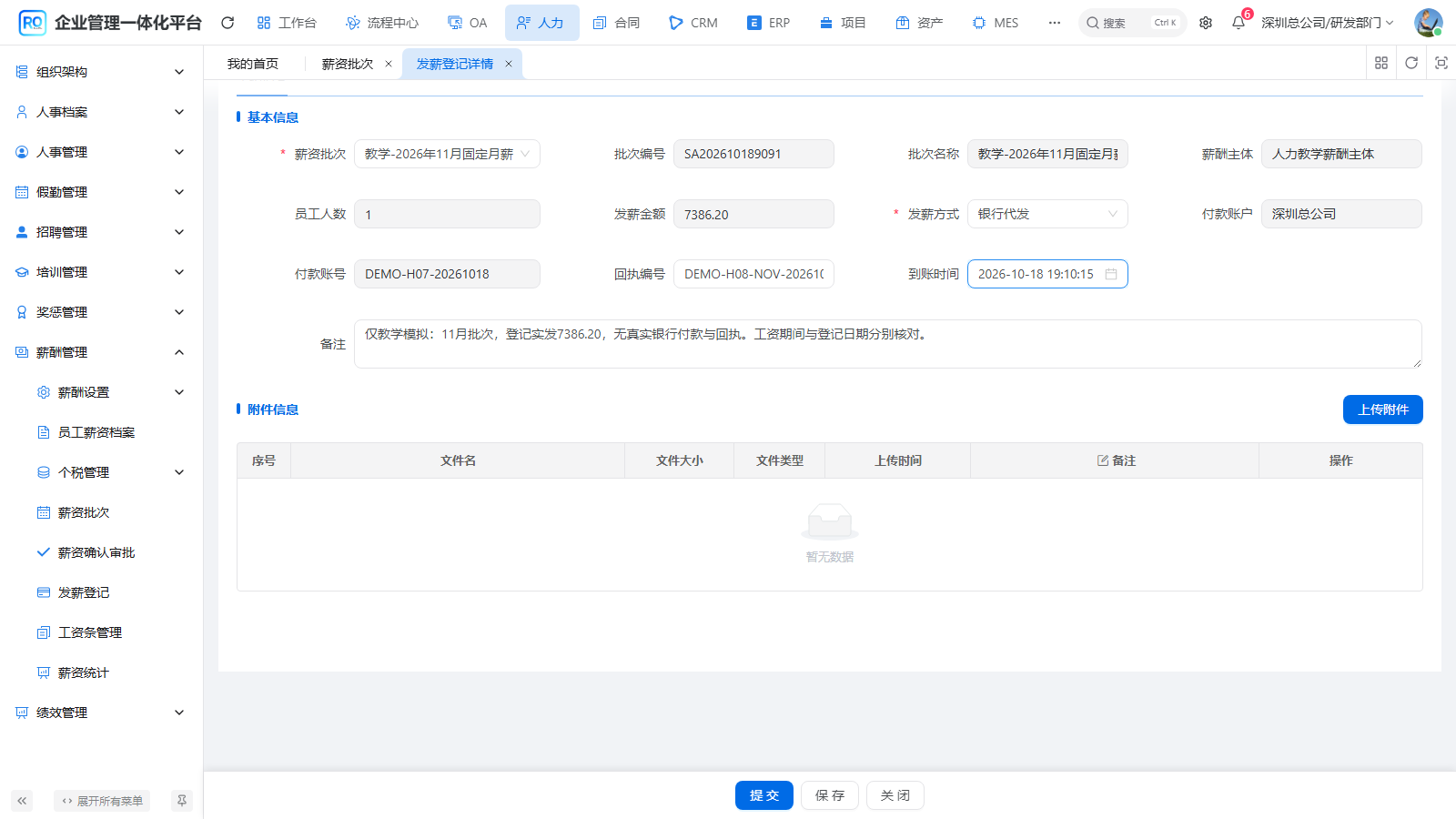Open the notification bell
The image size is (1456, 819).
click(1239, 23)
